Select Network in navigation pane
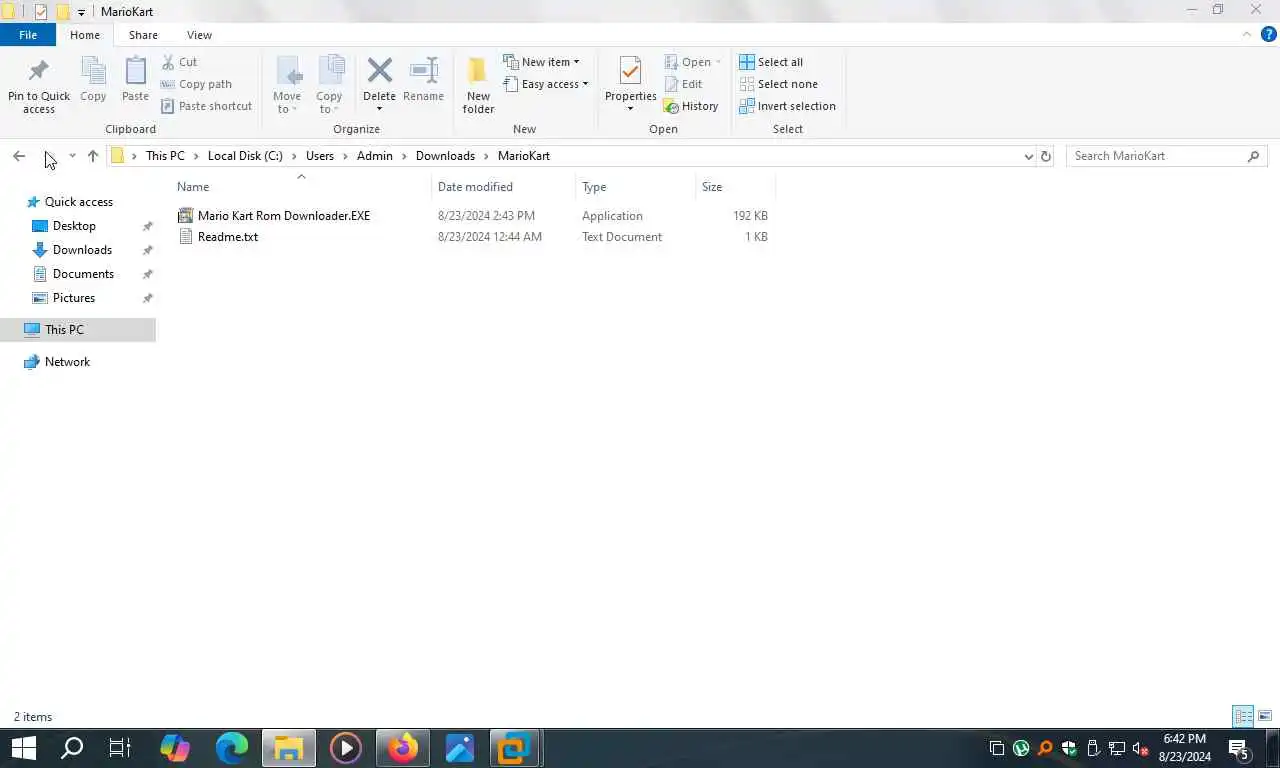 pos(67,362)
